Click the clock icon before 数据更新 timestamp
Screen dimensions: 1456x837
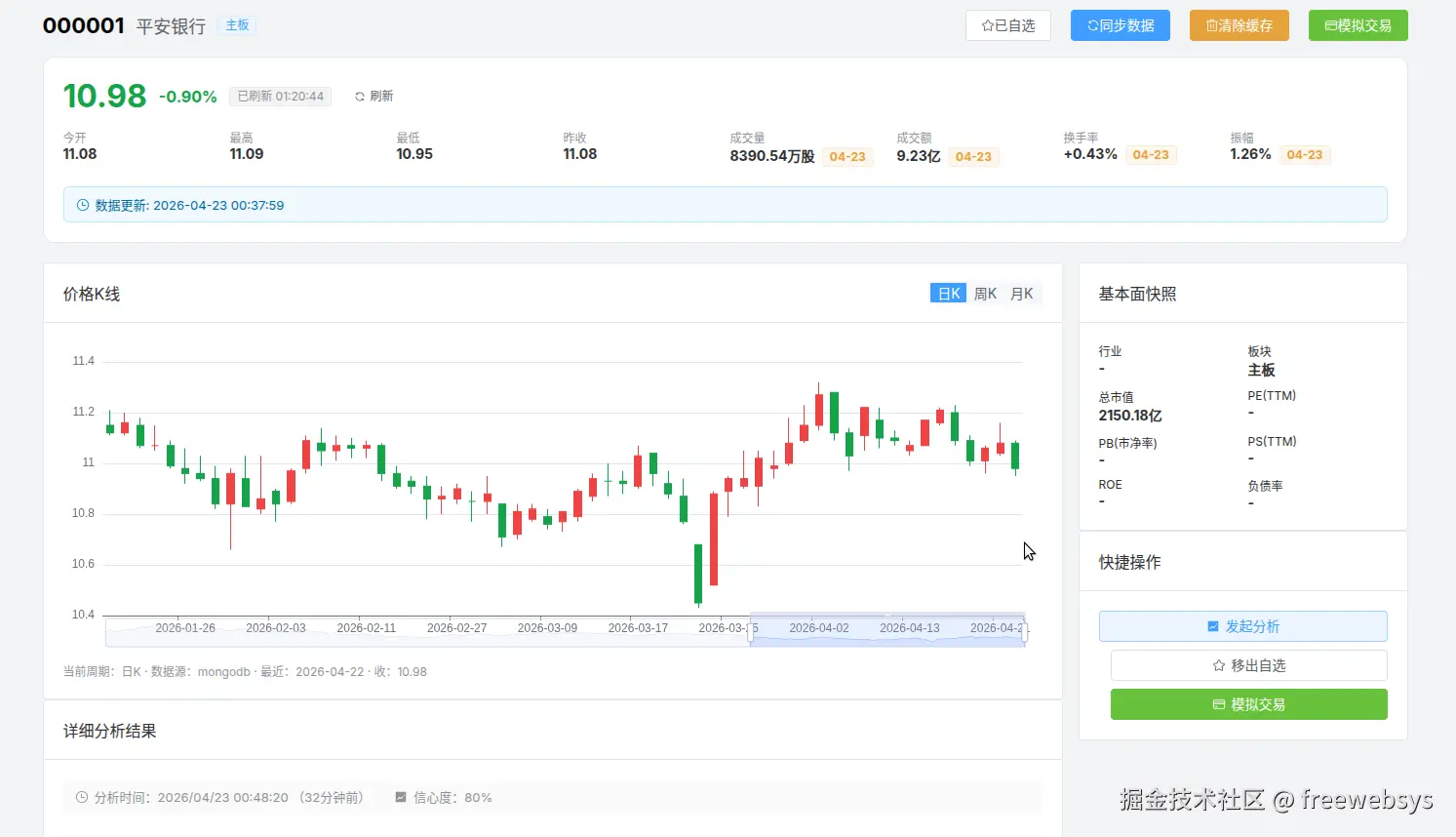coord(81,204)
